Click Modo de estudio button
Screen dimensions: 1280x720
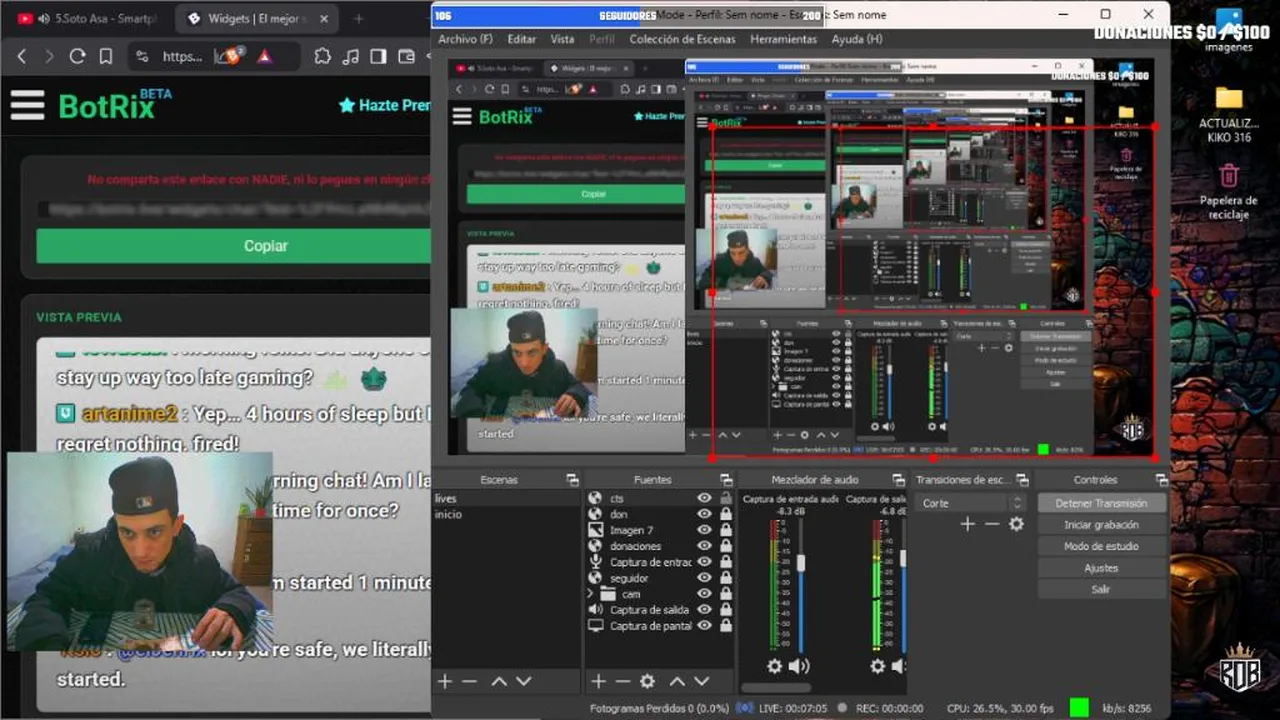click(x=1101, y=546)
